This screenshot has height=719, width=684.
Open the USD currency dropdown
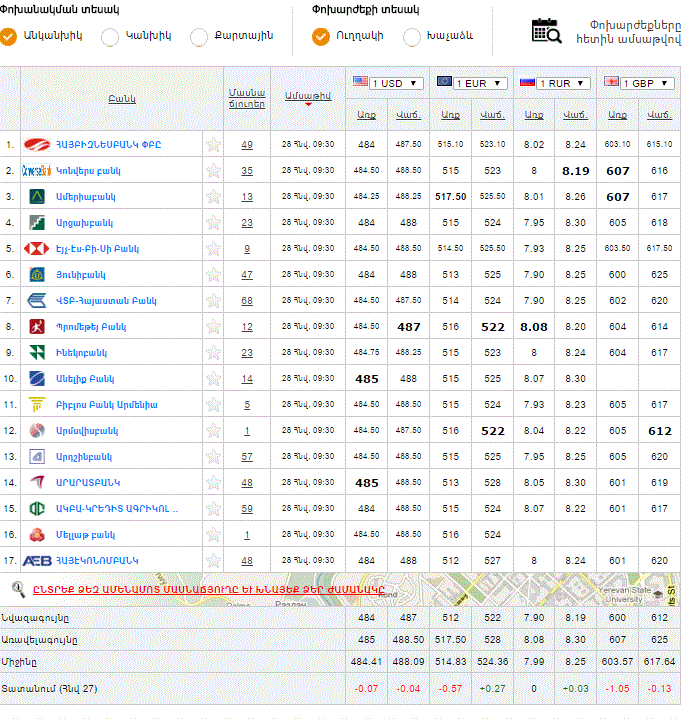[388, 83]
